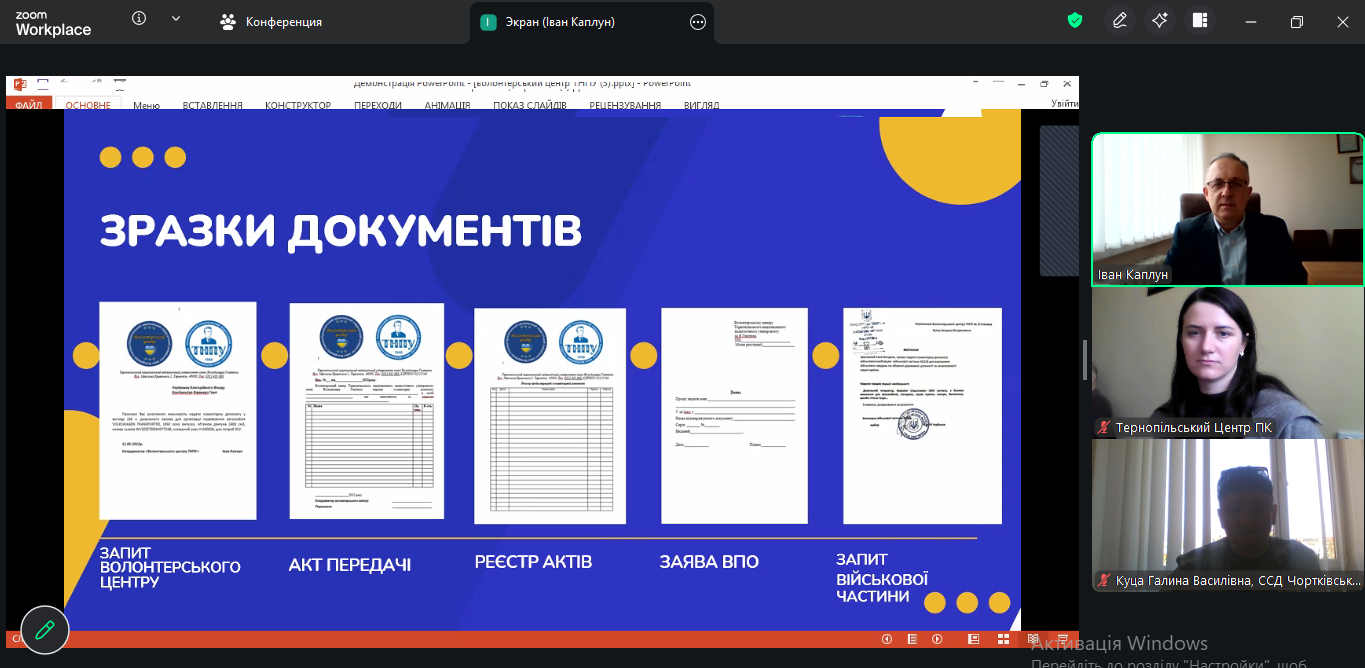Viewport: 1365px width, 668px height.
Task: Click the green annotation pencil button
Action: point(45,630)
